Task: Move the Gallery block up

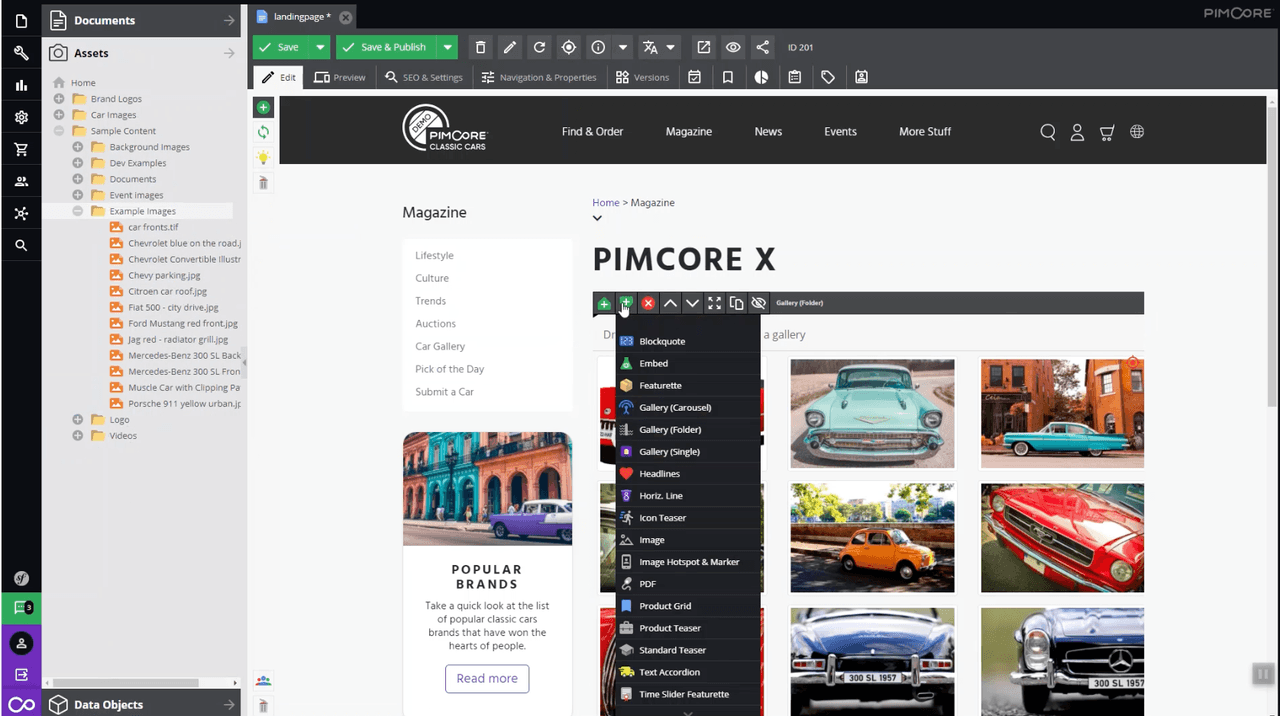Action: pyautogui.click(x=670, y=303)
